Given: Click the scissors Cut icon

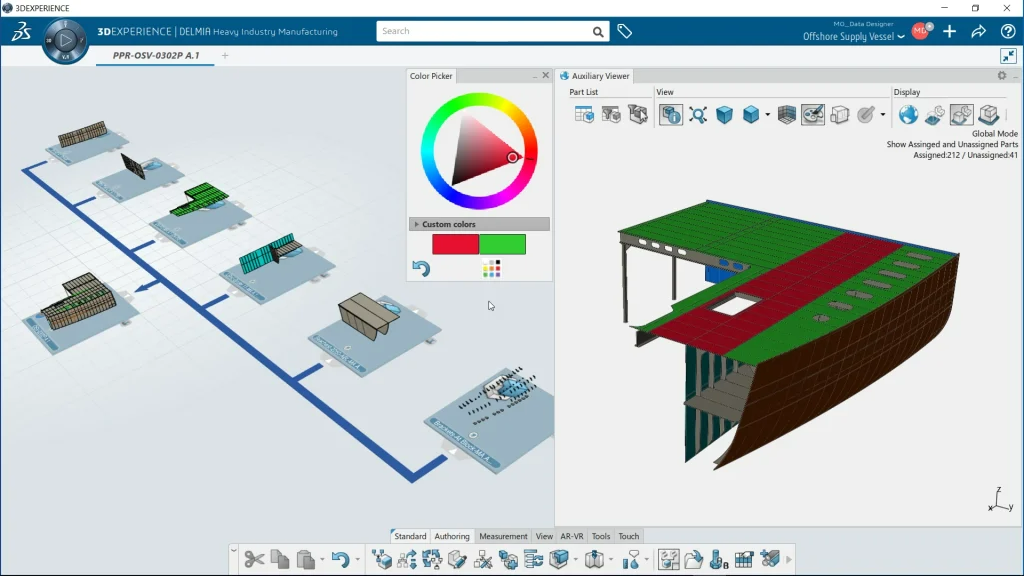Looking at the screenshot, I should point(254,559).
